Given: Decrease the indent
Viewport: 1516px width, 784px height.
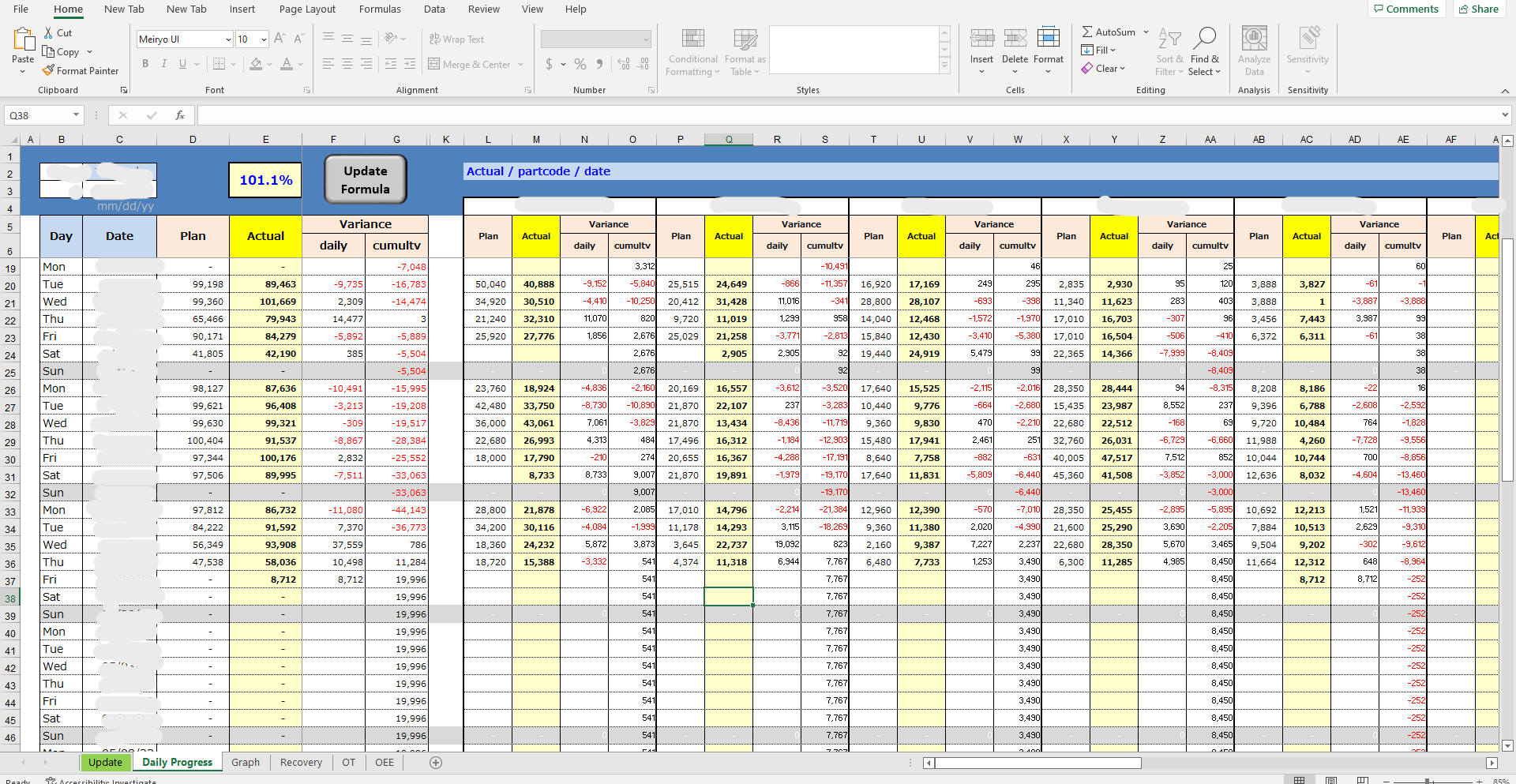Looking at the screenshot, I should coord(390,64).
